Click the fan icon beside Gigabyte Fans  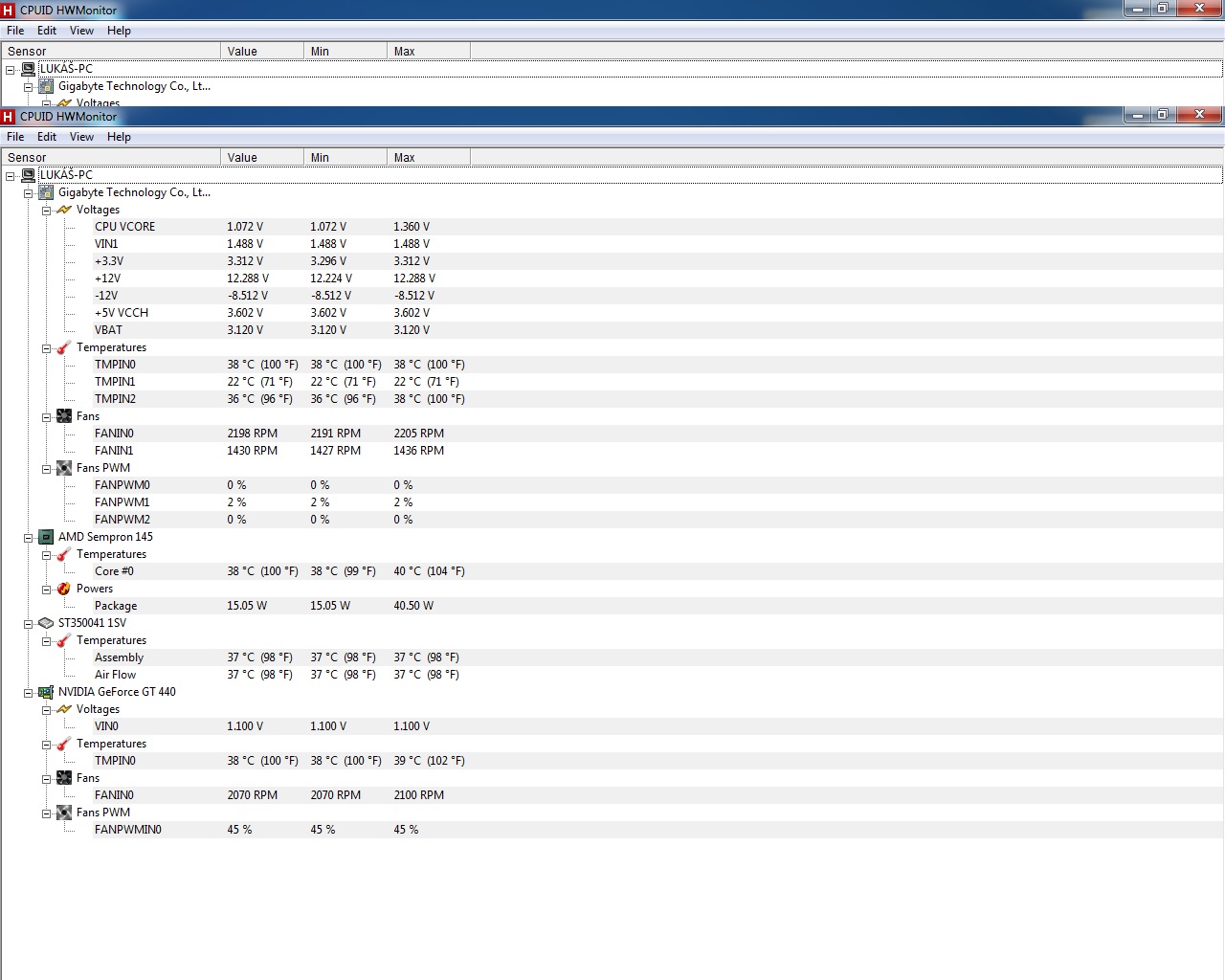(64, 416)
